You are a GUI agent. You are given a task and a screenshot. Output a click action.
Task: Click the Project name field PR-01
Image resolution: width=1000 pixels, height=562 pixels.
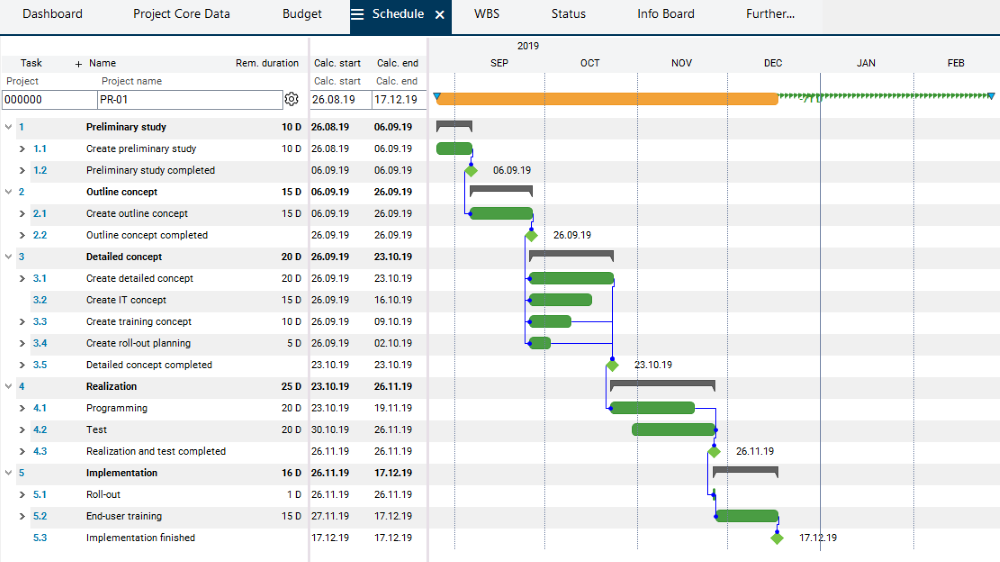[190, 100]
